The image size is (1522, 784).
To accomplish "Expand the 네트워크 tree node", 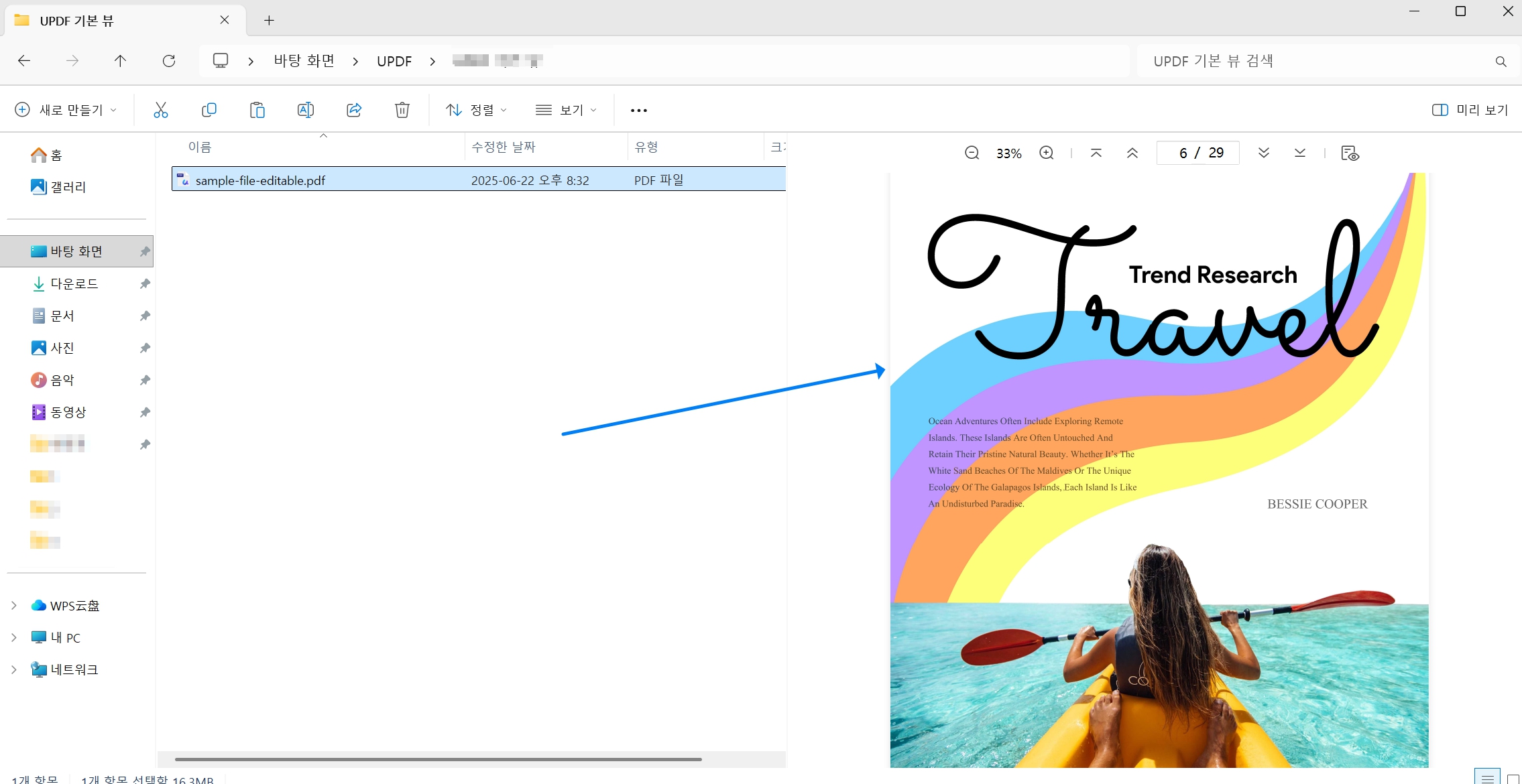I will [13, 669].
